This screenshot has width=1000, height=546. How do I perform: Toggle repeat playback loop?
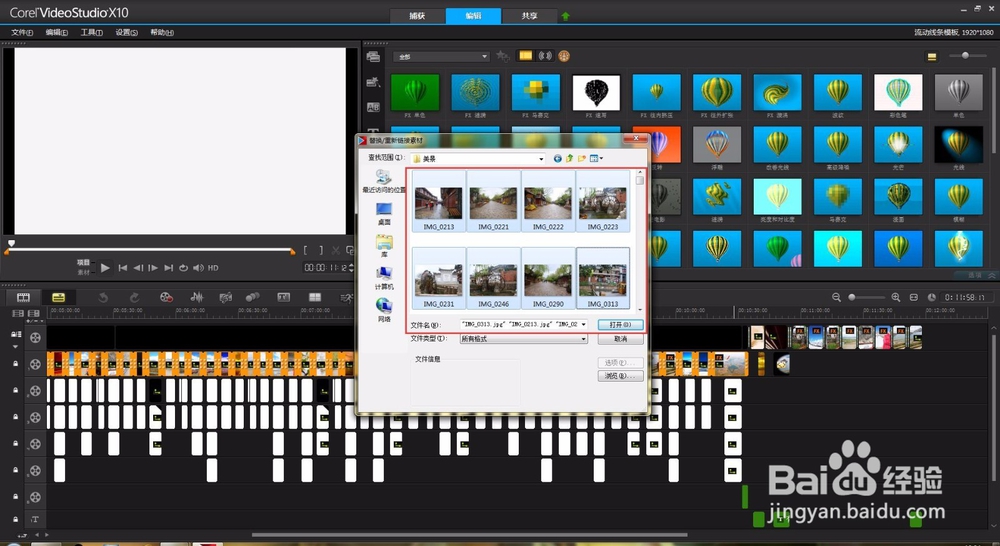click(183, 268)
